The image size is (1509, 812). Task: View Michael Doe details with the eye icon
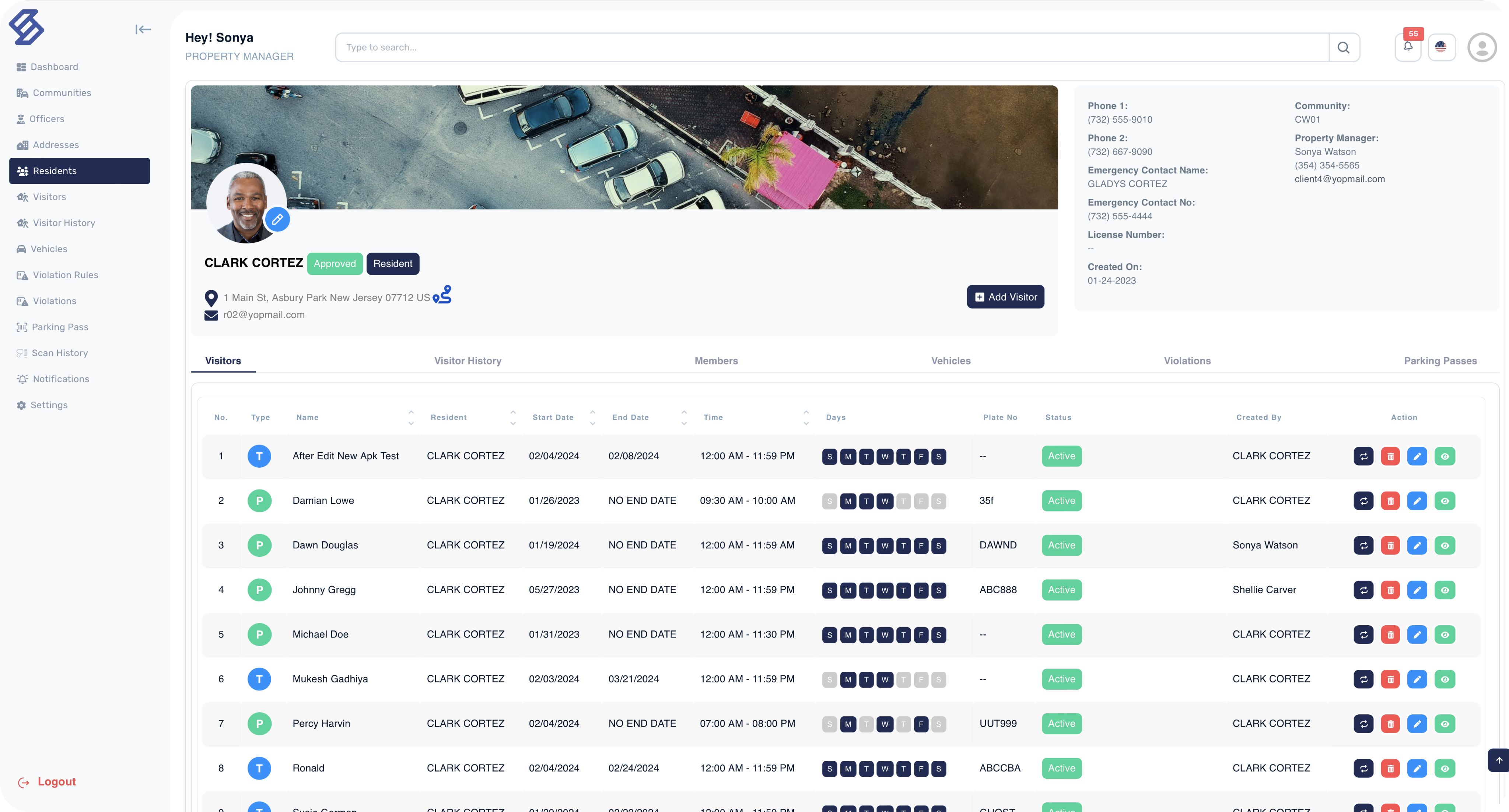(x=1445, y=634)
